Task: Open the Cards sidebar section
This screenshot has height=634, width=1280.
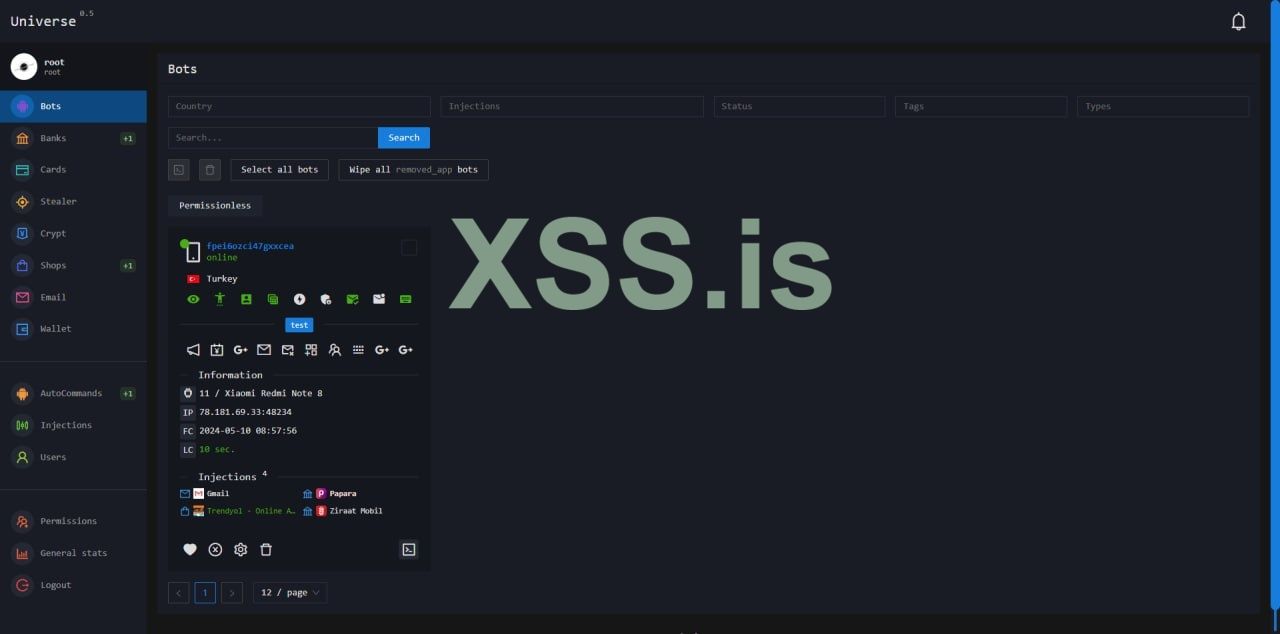Action: point(73,170)
